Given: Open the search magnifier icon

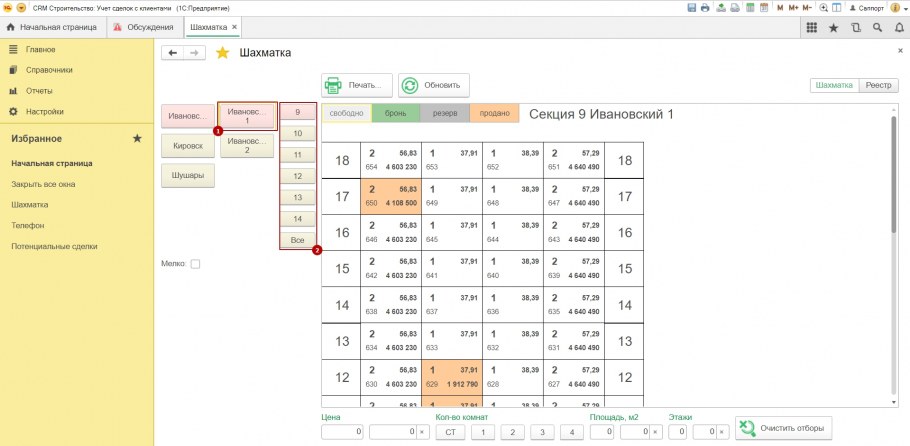Looking at the screenshot, I should [x=876, y=28].
